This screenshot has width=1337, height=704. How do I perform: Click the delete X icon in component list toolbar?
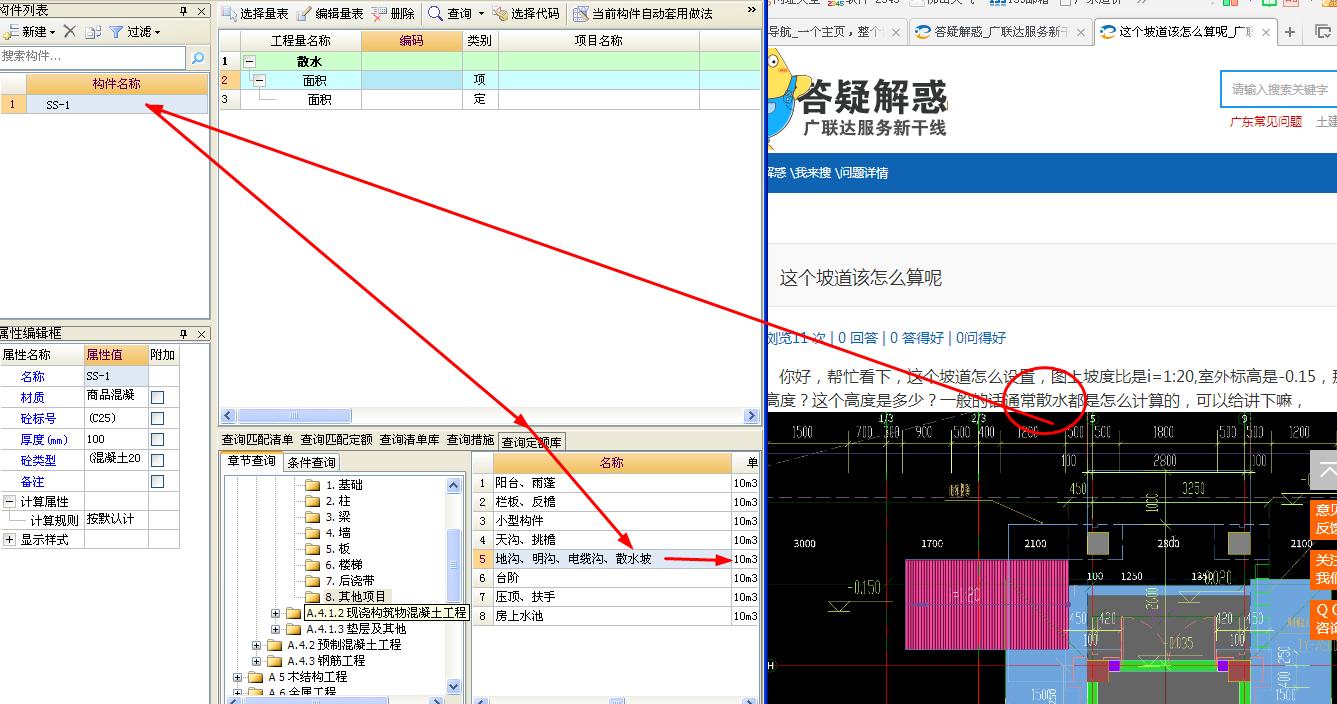point(70,32)
